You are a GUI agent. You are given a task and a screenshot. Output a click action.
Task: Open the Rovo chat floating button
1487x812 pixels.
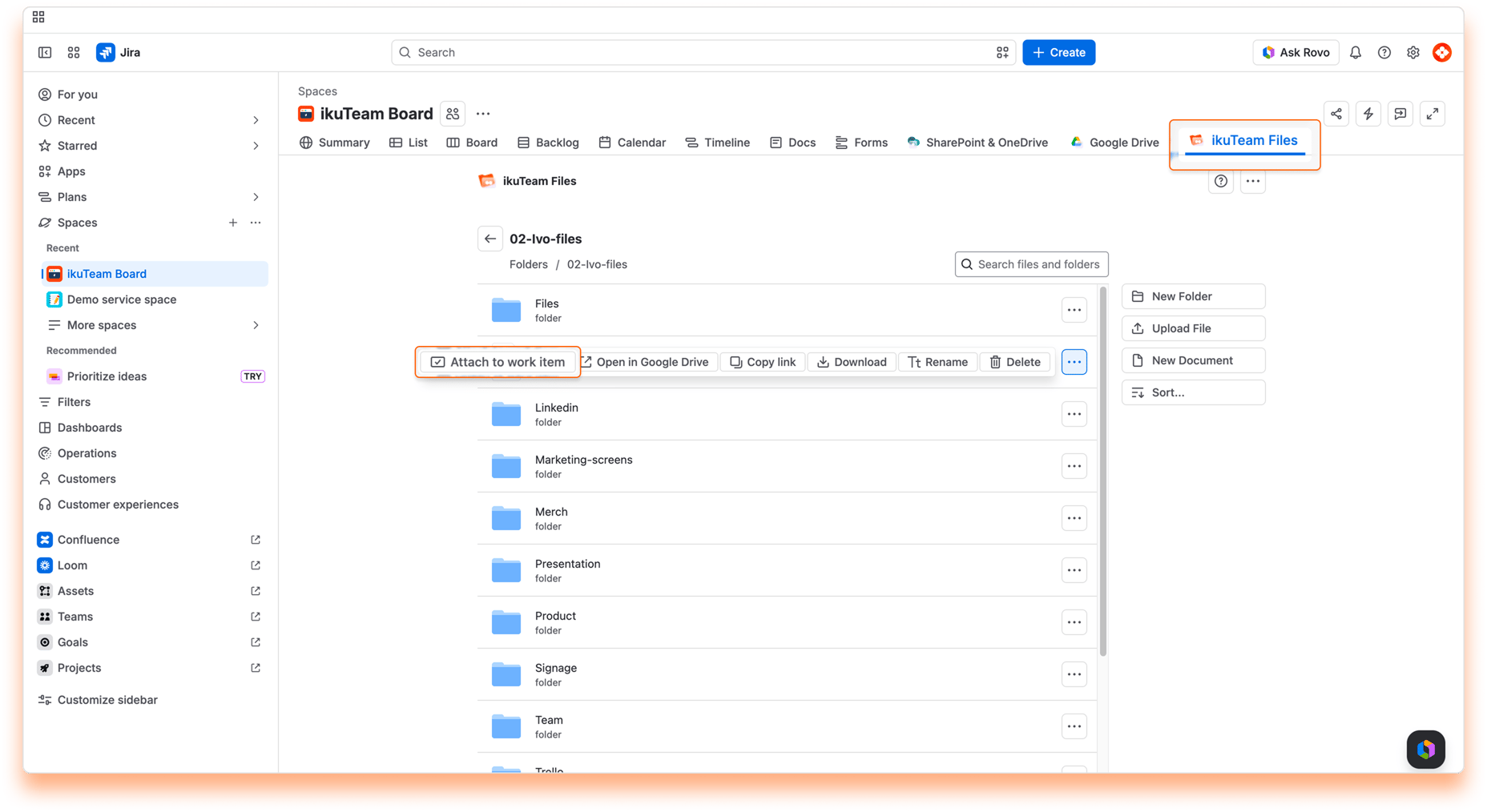pos(1426,750)
